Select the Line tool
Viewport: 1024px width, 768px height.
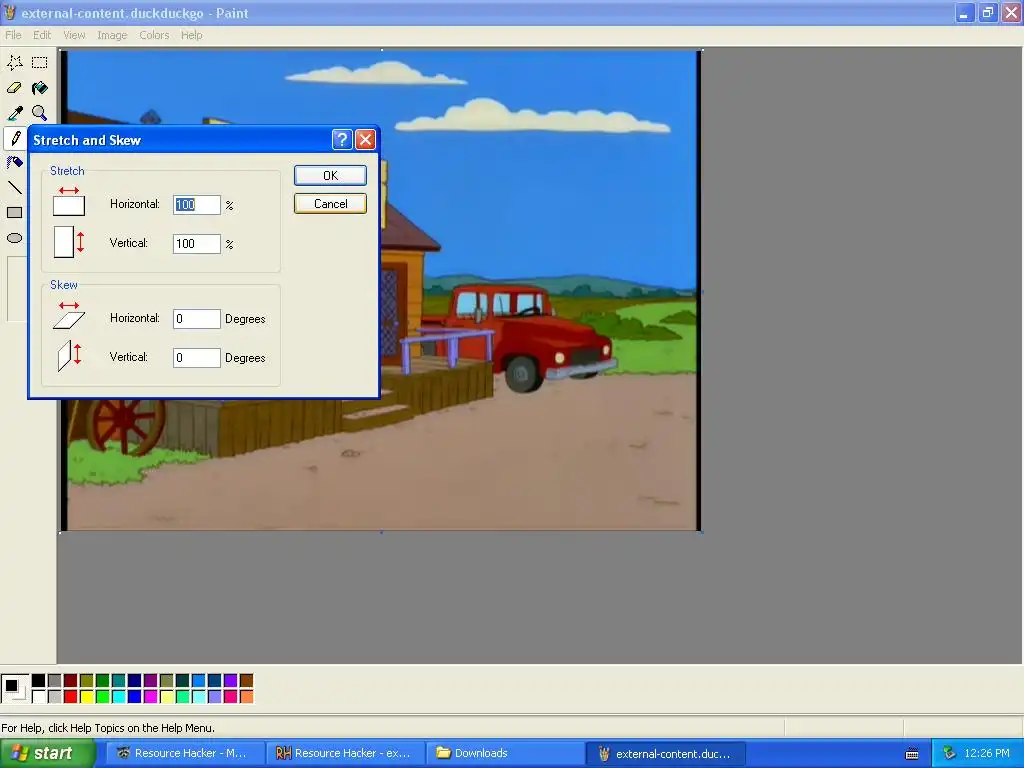[14, 188]
